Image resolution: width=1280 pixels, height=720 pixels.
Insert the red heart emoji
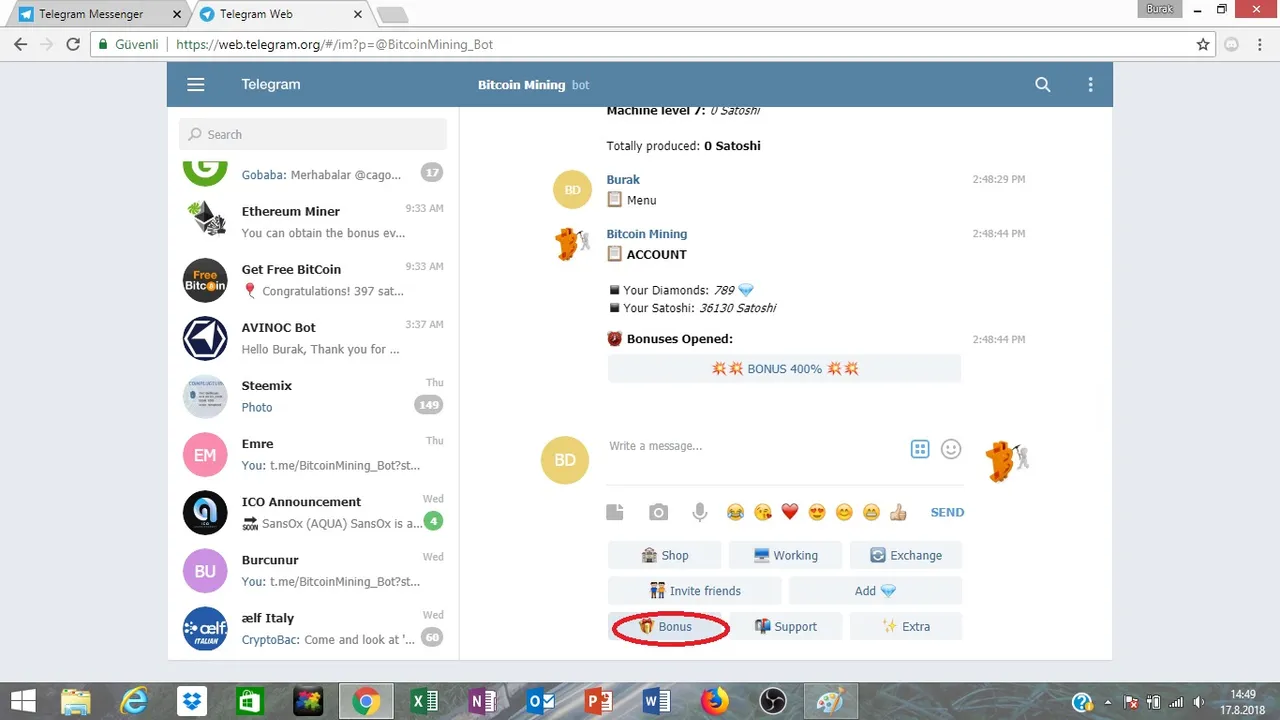pyautogui.click(x=790, y=512)
